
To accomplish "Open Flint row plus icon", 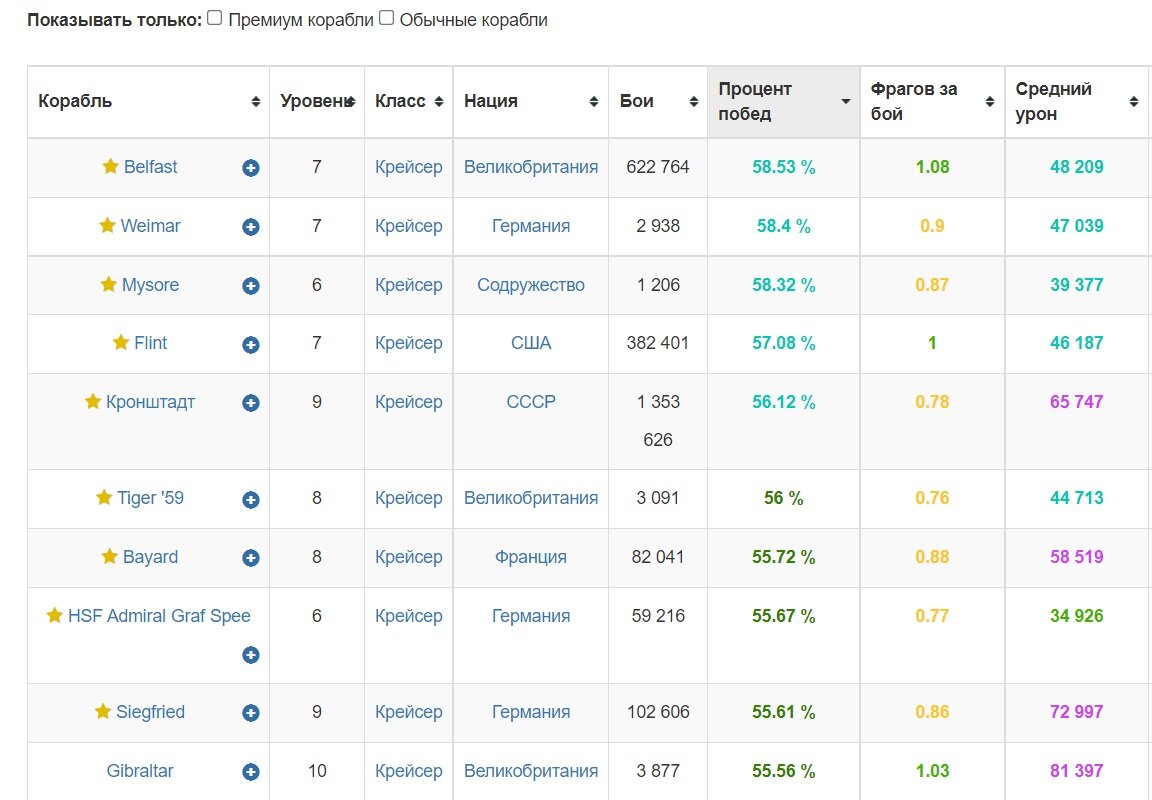I will click(x=251, y=345).
